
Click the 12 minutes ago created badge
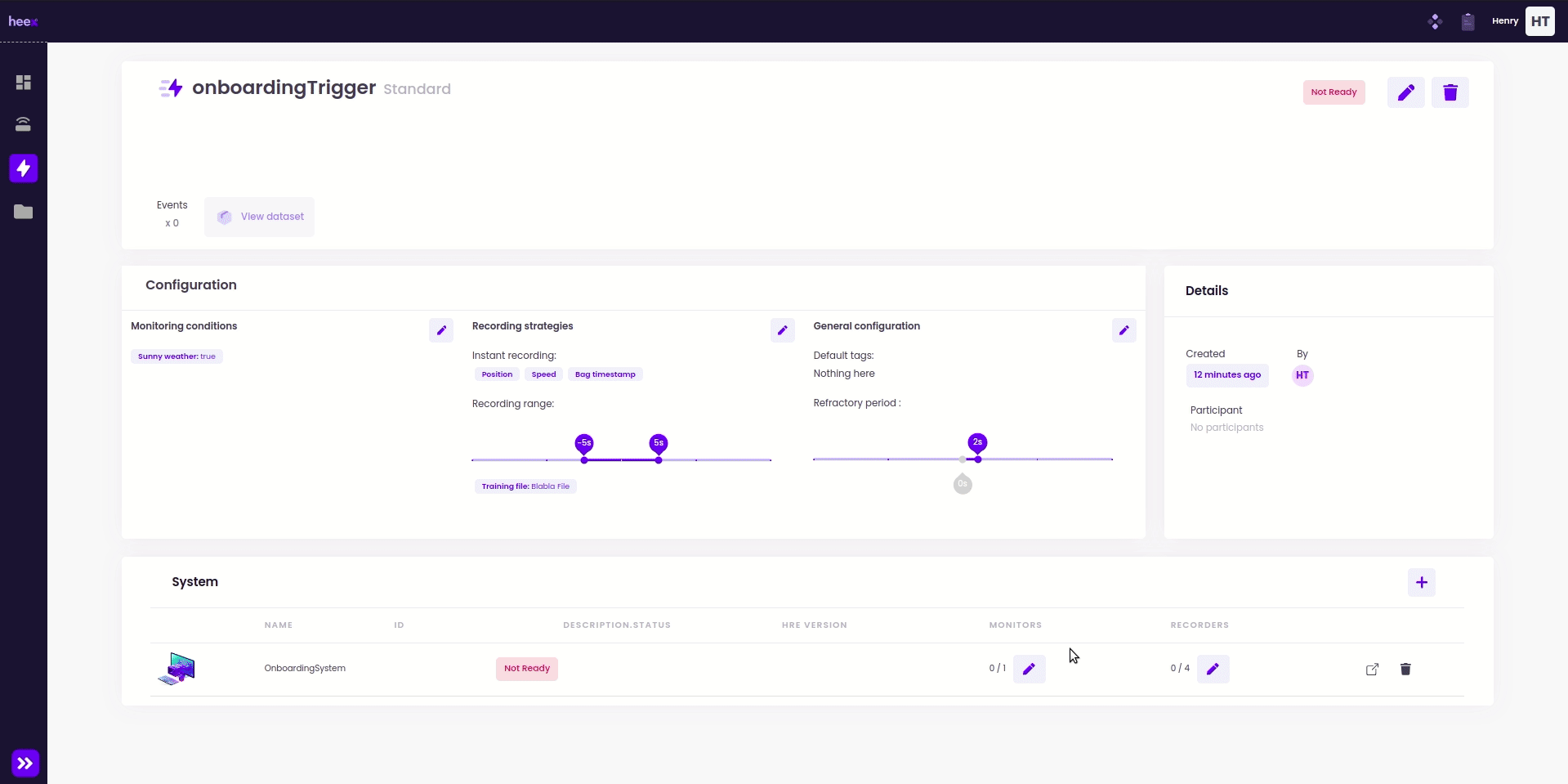[x=1227, y=375]
